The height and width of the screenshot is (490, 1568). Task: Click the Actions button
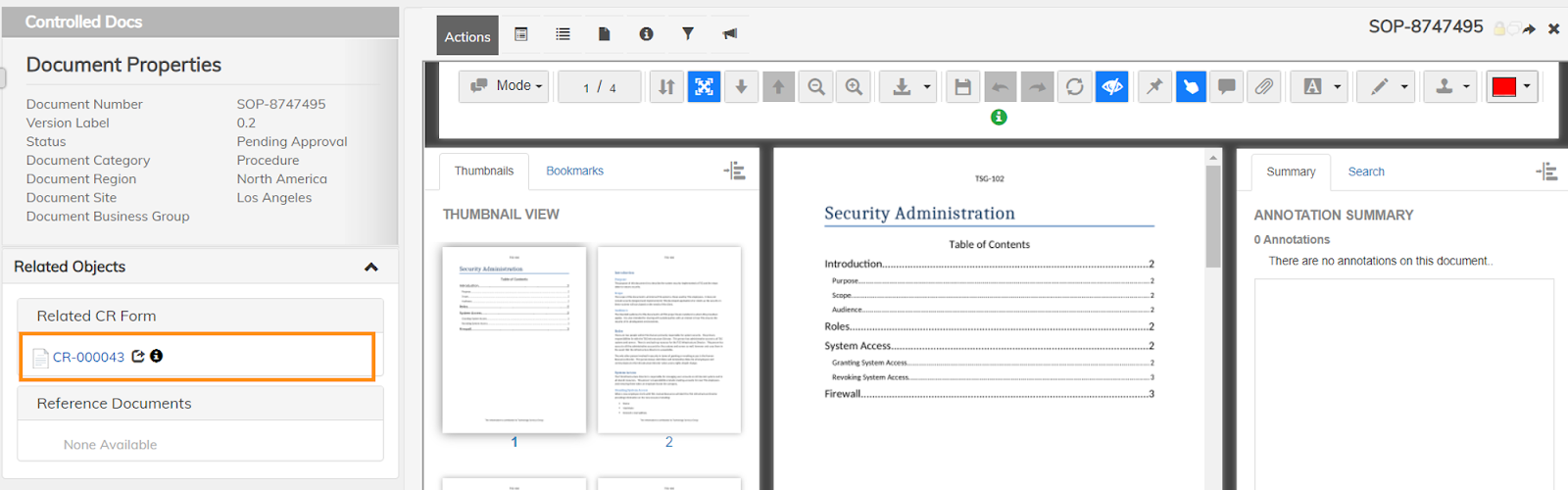tap(467, 36)
